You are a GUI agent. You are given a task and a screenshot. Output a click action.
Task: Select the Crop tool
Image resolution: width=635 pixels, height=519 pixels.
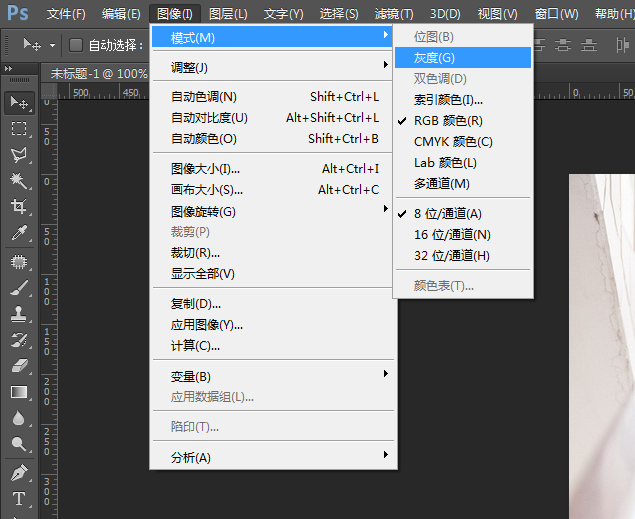(x=19, y=207)
